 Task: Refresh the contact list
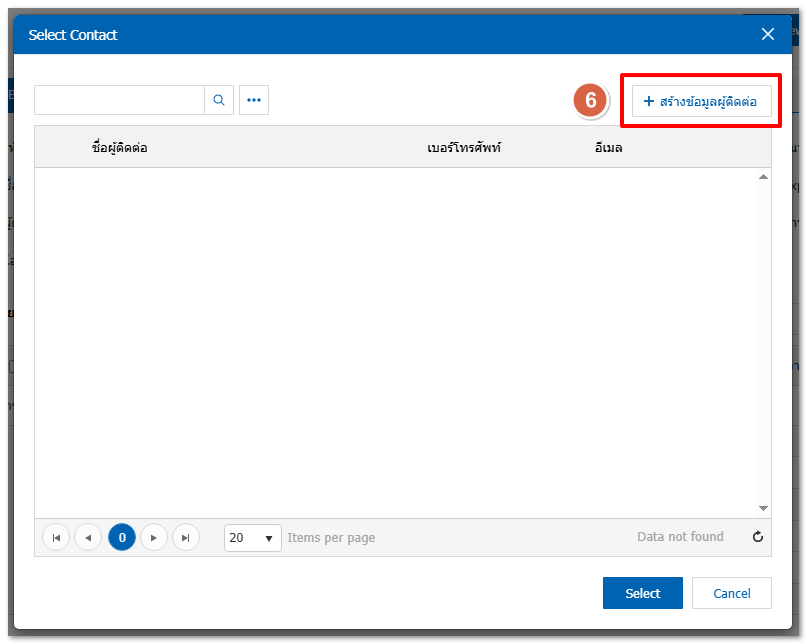tap(758, 537)
